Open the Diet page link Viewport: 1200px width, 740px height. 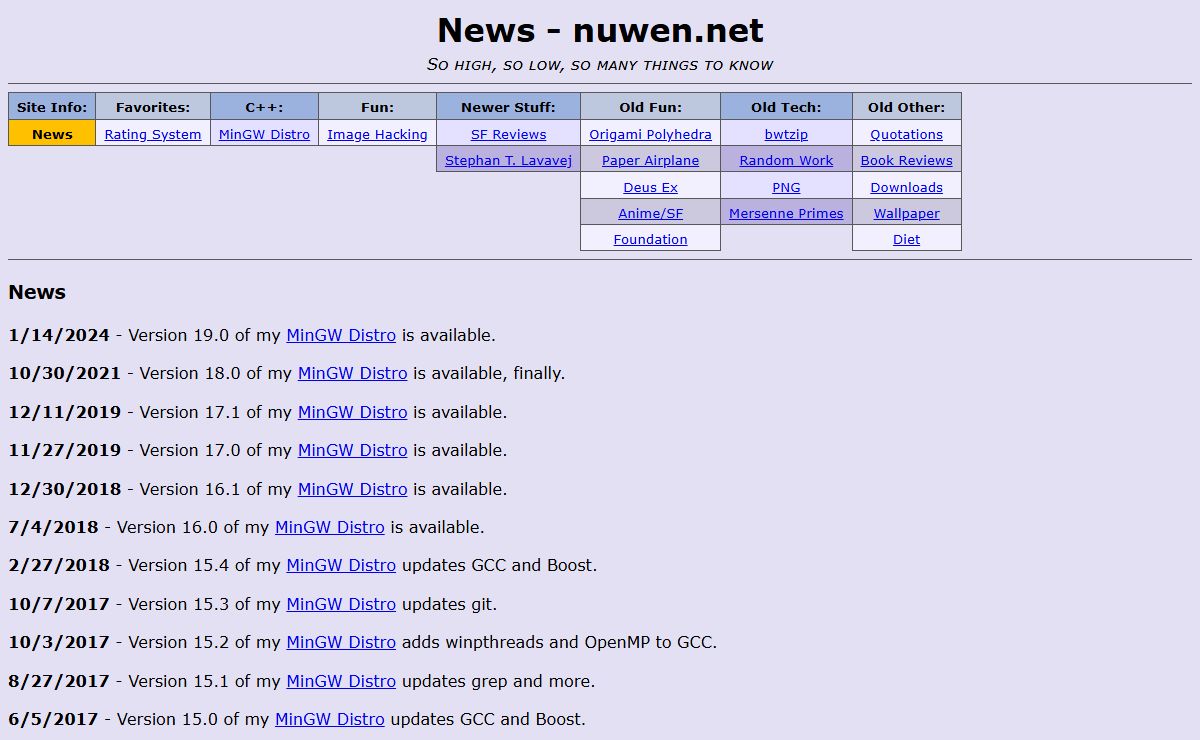(906, 239)
